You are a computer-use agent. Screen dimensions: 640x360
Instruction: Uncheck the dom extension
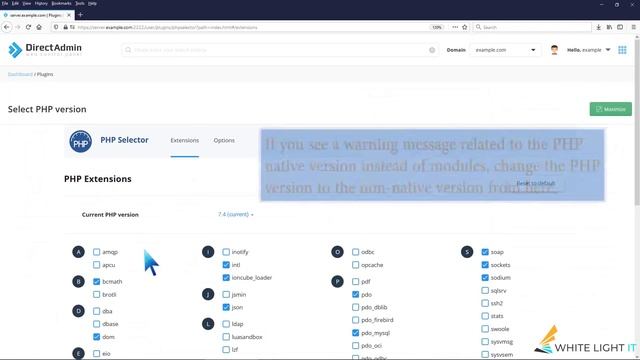click(x=96, y=337)
